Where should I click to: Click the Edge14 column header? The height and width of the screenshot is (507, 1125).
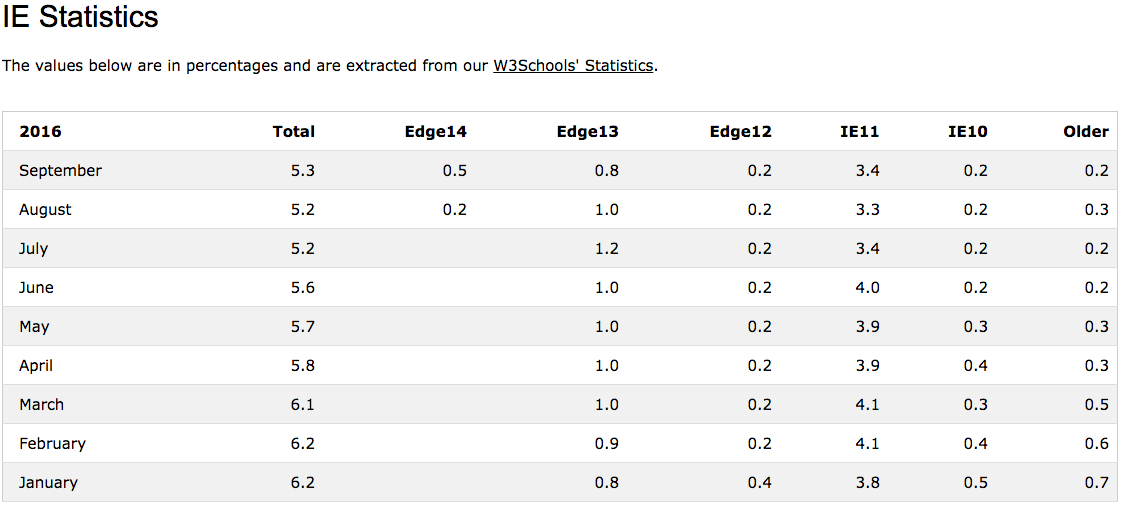tap(436, 132)
